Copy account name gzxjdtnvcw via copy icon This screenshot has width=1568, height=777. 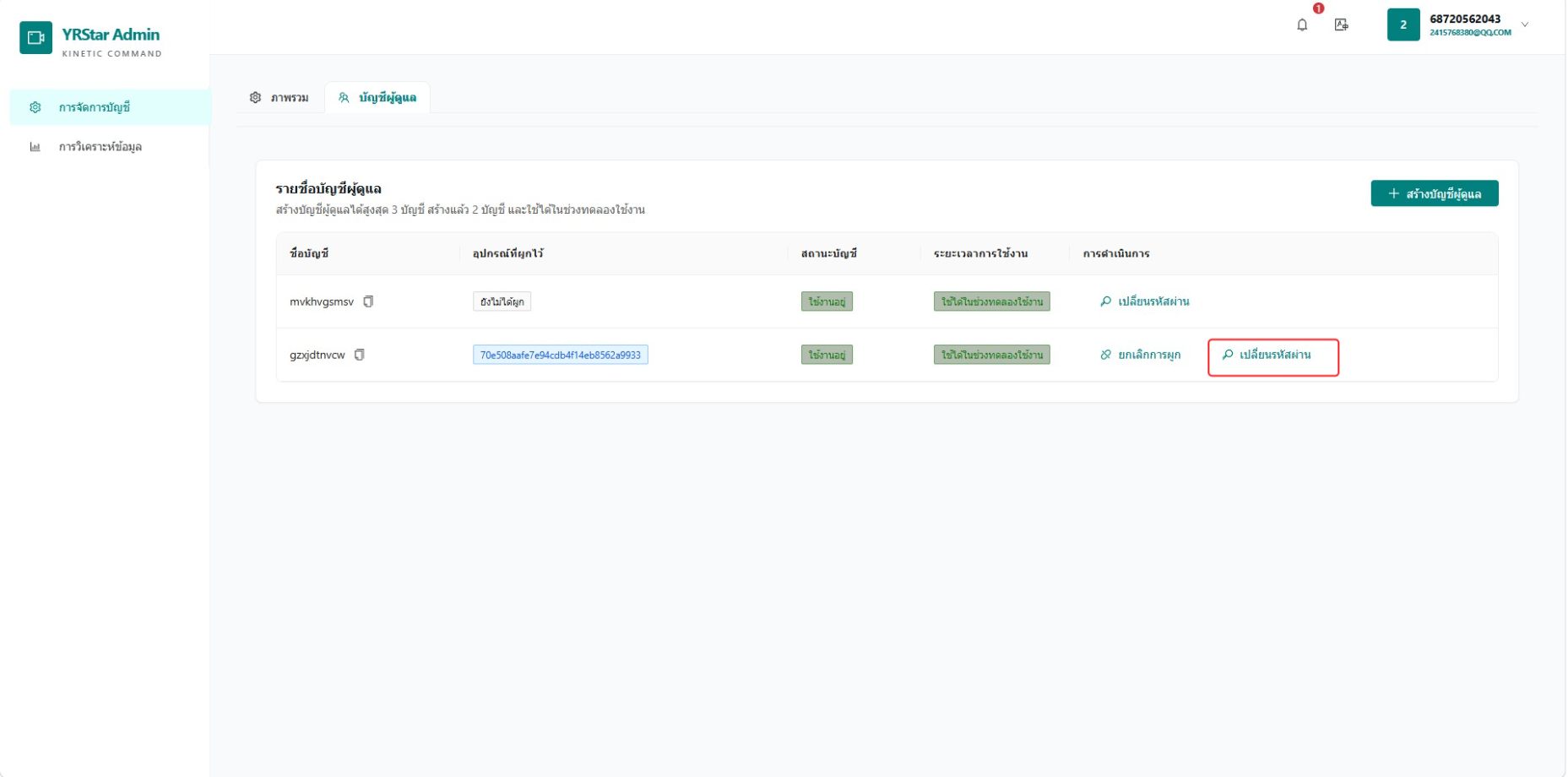pyautogui.click(x=360, y=355)
